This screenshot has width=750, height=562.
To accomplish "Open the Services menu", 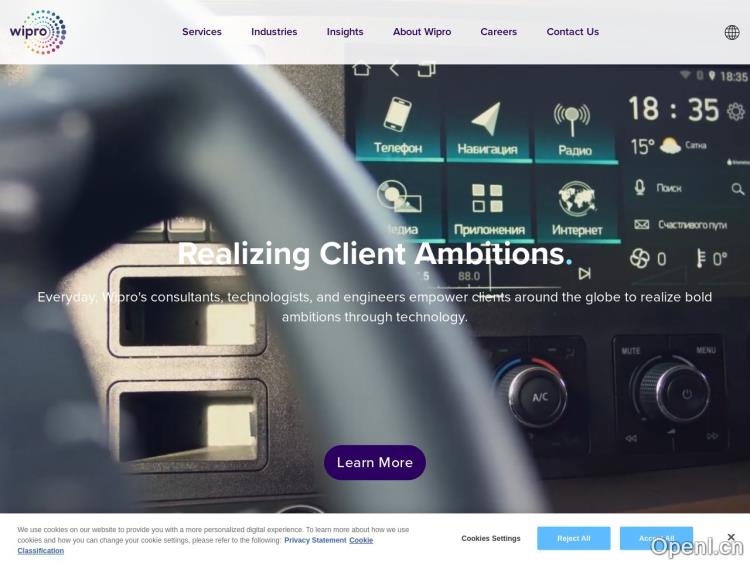I will 201,32.
